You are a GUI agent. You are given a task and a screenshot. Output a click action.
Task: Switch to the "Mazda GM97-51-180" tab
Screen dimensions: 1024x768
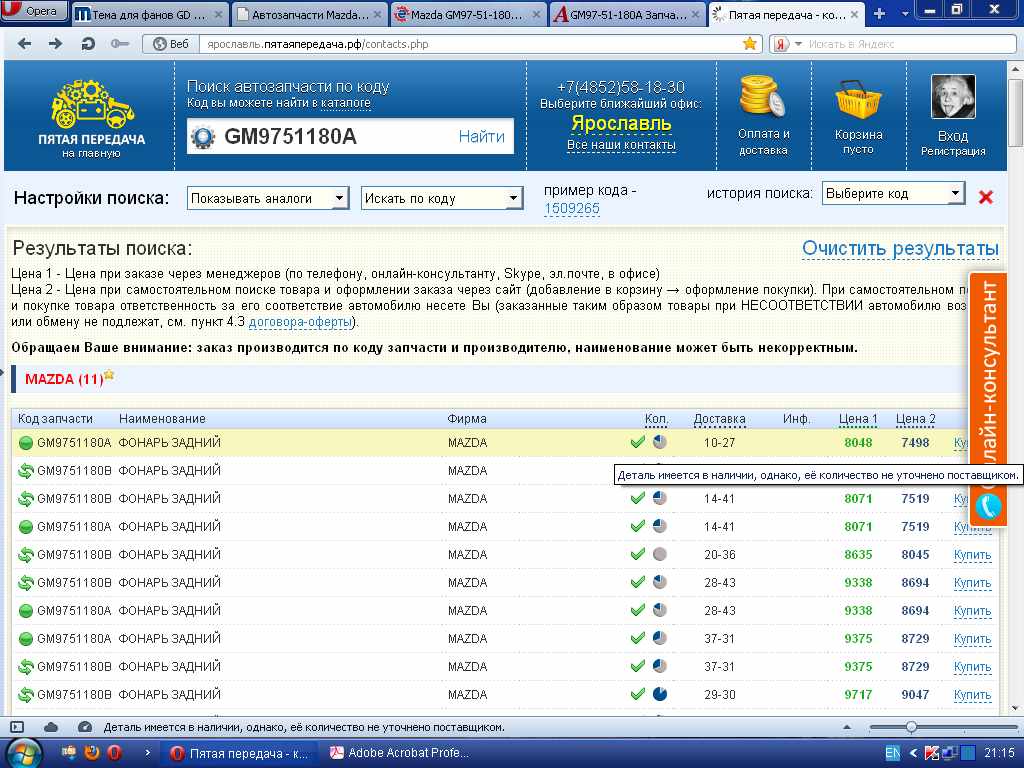pos(468,14)
